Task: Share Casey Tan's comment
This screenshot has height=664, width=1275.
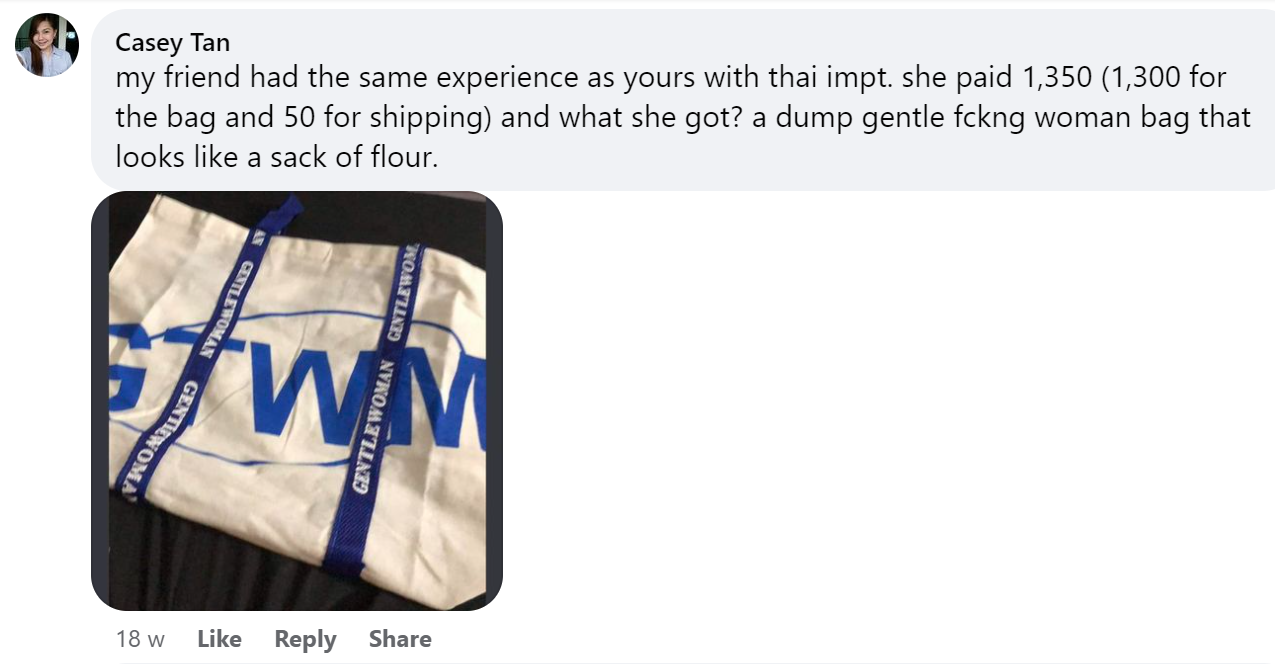Action: click(x=400, y=639)
